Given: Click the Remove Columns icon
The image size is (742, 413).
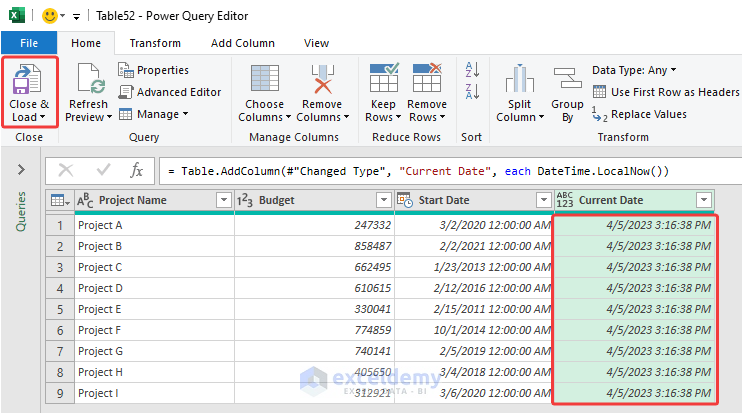Looking at the screenshot, I should tap(322, 79).
